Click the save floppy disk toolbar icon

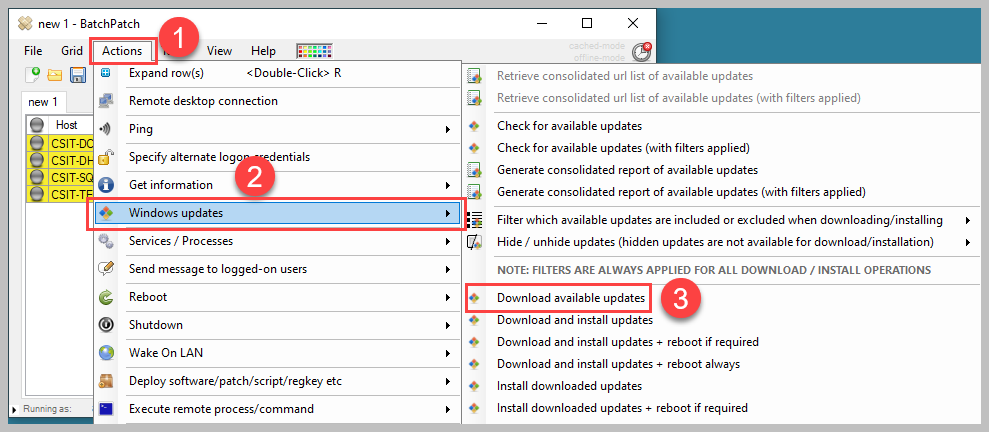(78, 76)
